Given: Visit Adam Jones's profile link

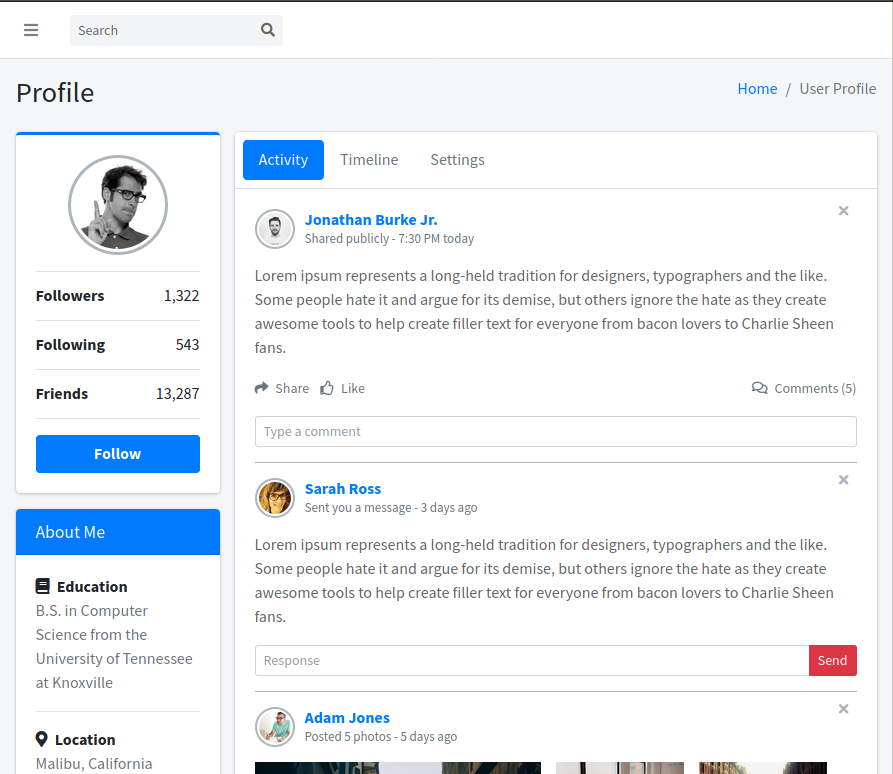Looking at the screenshot, I should click(x=347, y=718).
